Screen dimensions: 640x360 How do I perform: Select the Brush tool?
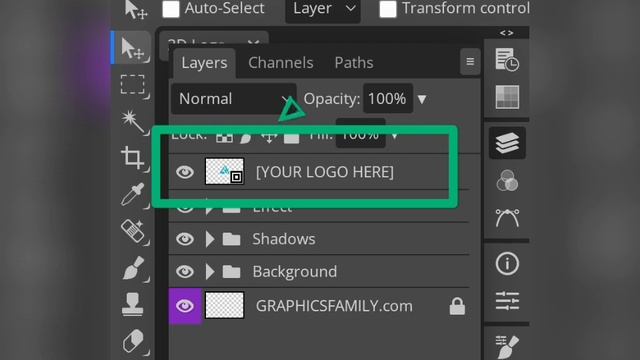tap(133, 268)
